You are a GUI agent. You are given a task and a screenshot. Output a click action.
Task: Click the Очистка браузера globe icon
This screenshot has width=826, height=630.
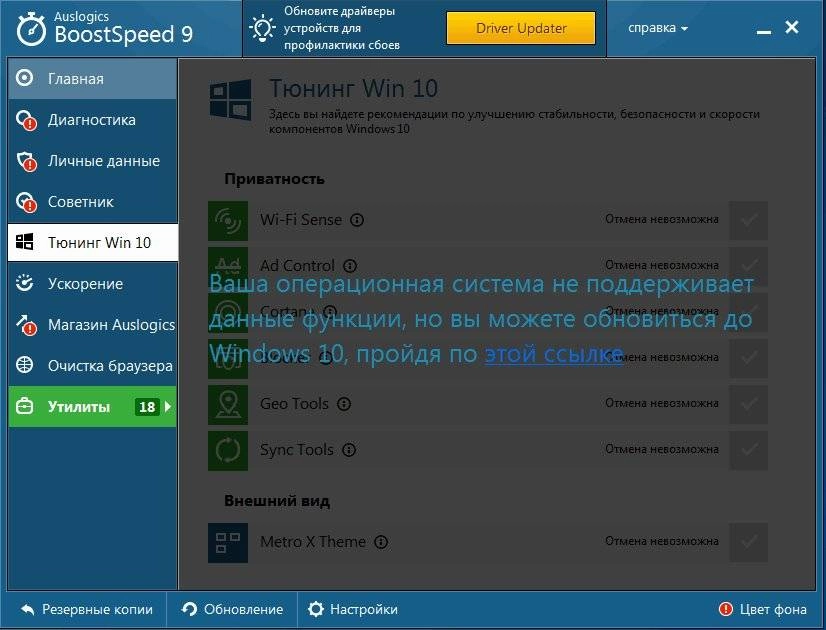[24, 365]
